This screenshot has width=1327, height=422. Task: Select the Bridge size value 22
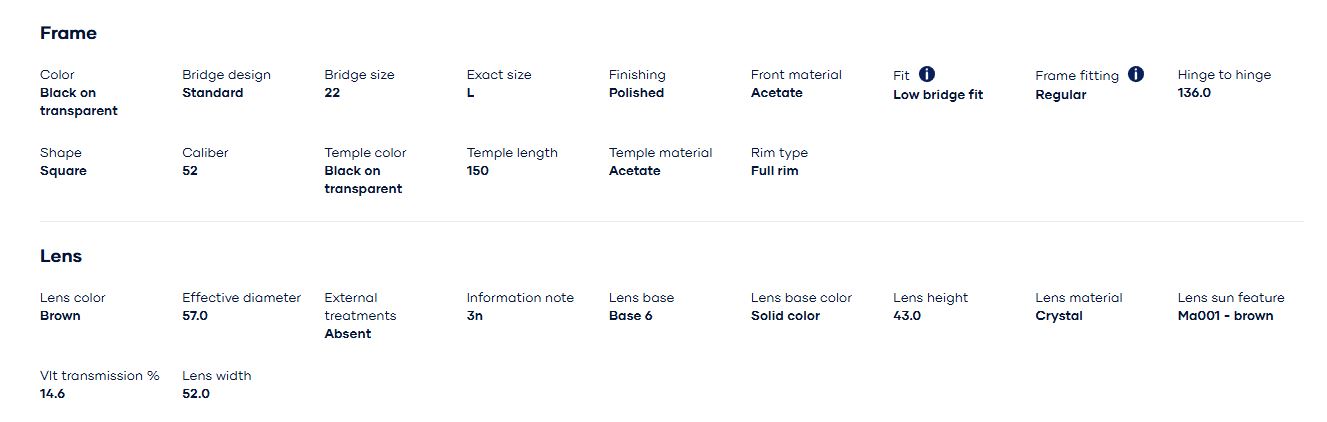[332, 93]
